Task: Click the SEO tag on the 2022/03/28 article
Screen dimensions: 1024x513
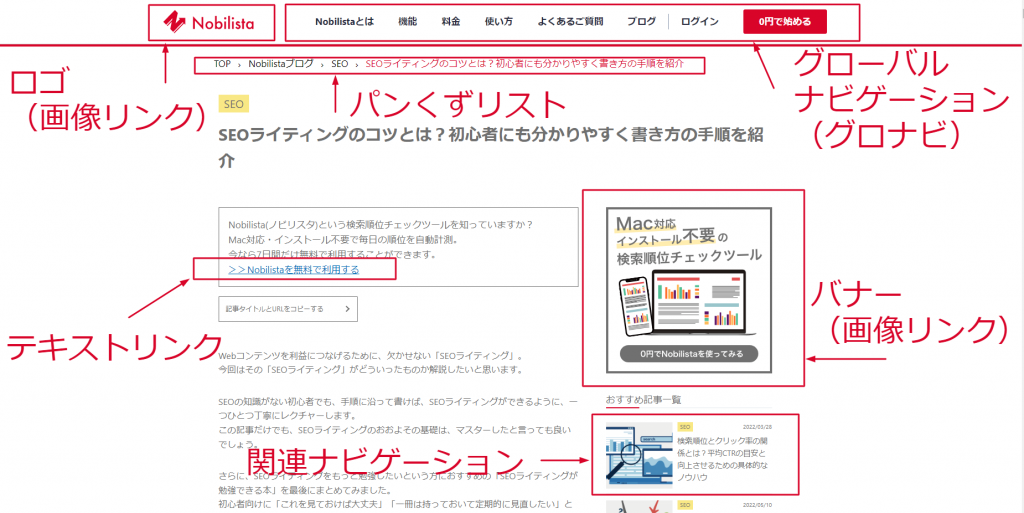Action: coord(685,427)
